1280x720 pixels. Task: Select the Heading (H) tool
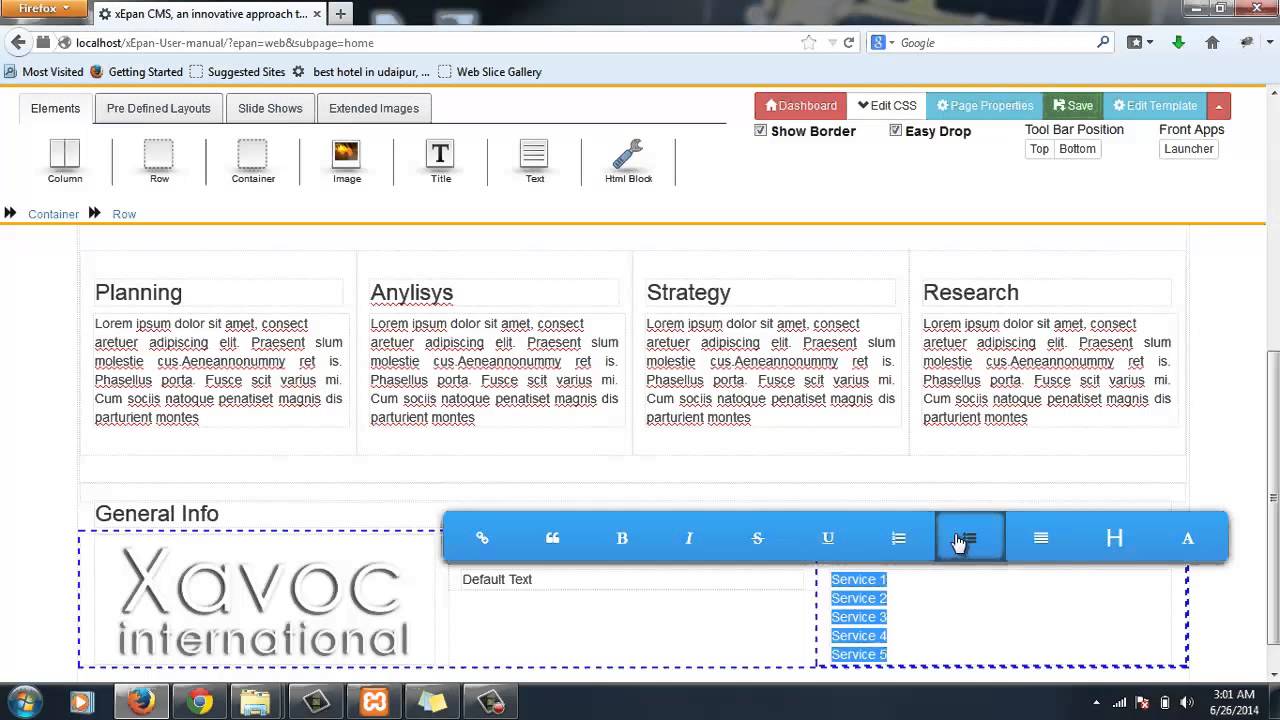click(1114, 538)
